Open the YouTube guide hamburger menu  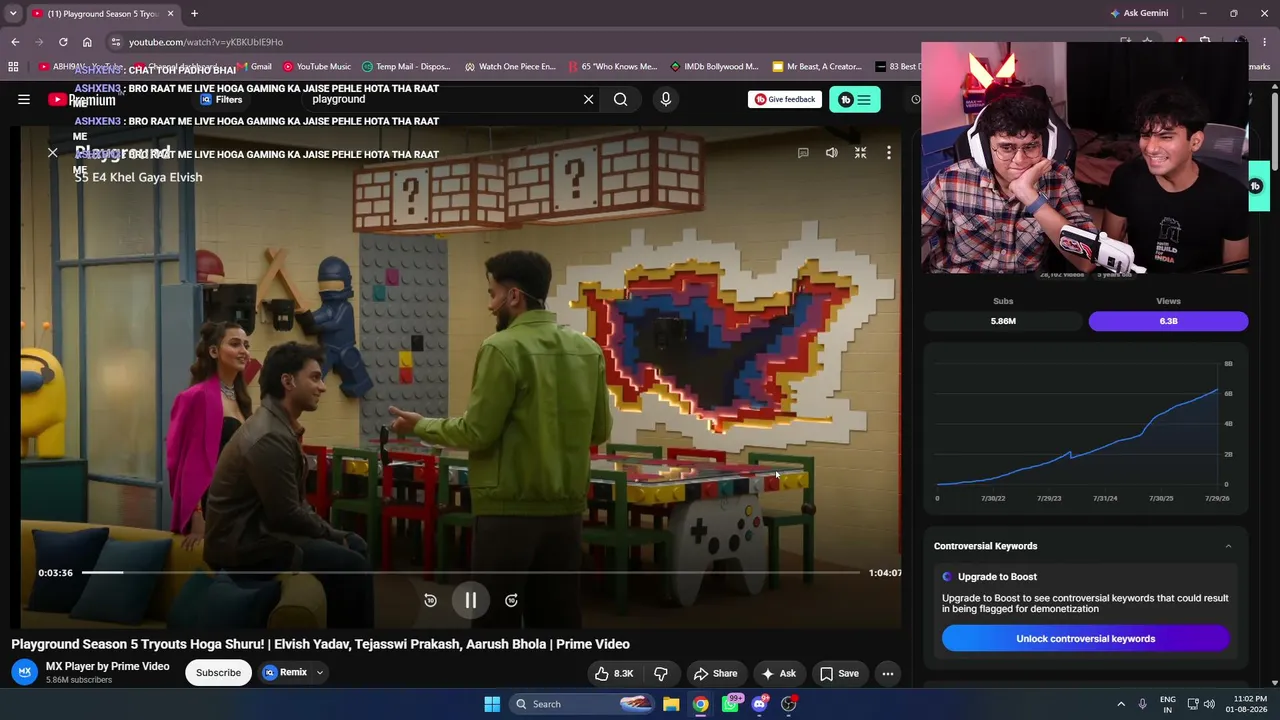(x=24, y=99)
